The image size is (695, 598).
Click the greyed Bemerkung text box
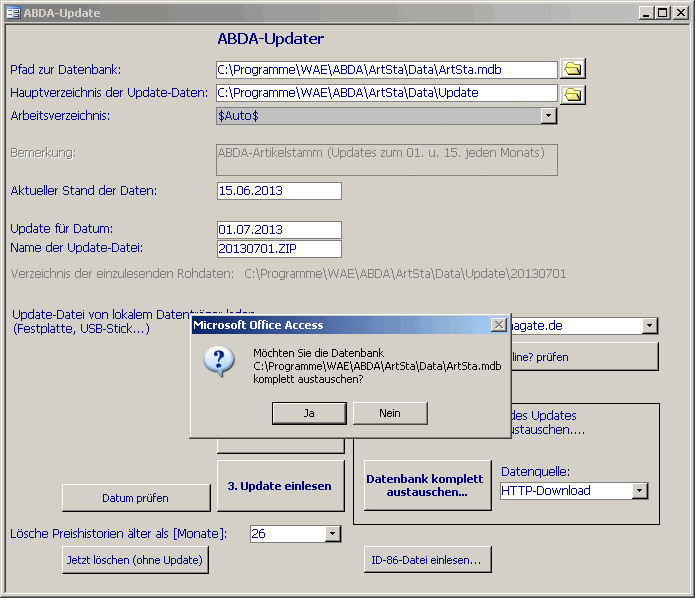coord(387,160)
